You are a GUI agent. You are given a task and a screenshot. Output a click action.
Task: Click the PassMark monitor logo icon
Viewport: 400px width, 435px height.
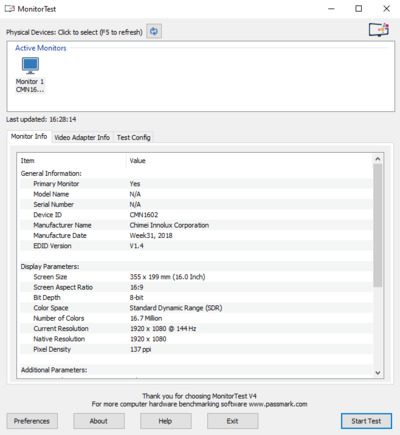[x=379, y=30]
